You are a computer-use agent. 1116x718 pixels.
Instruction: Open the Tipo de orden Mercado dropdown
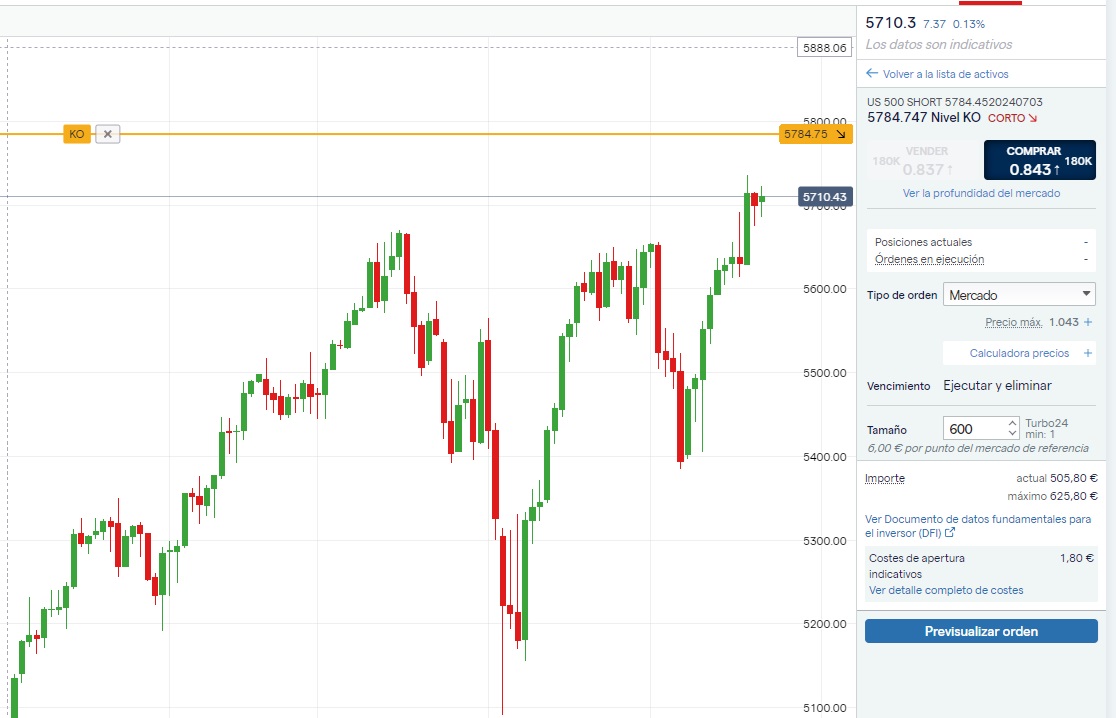[1019, 295]
